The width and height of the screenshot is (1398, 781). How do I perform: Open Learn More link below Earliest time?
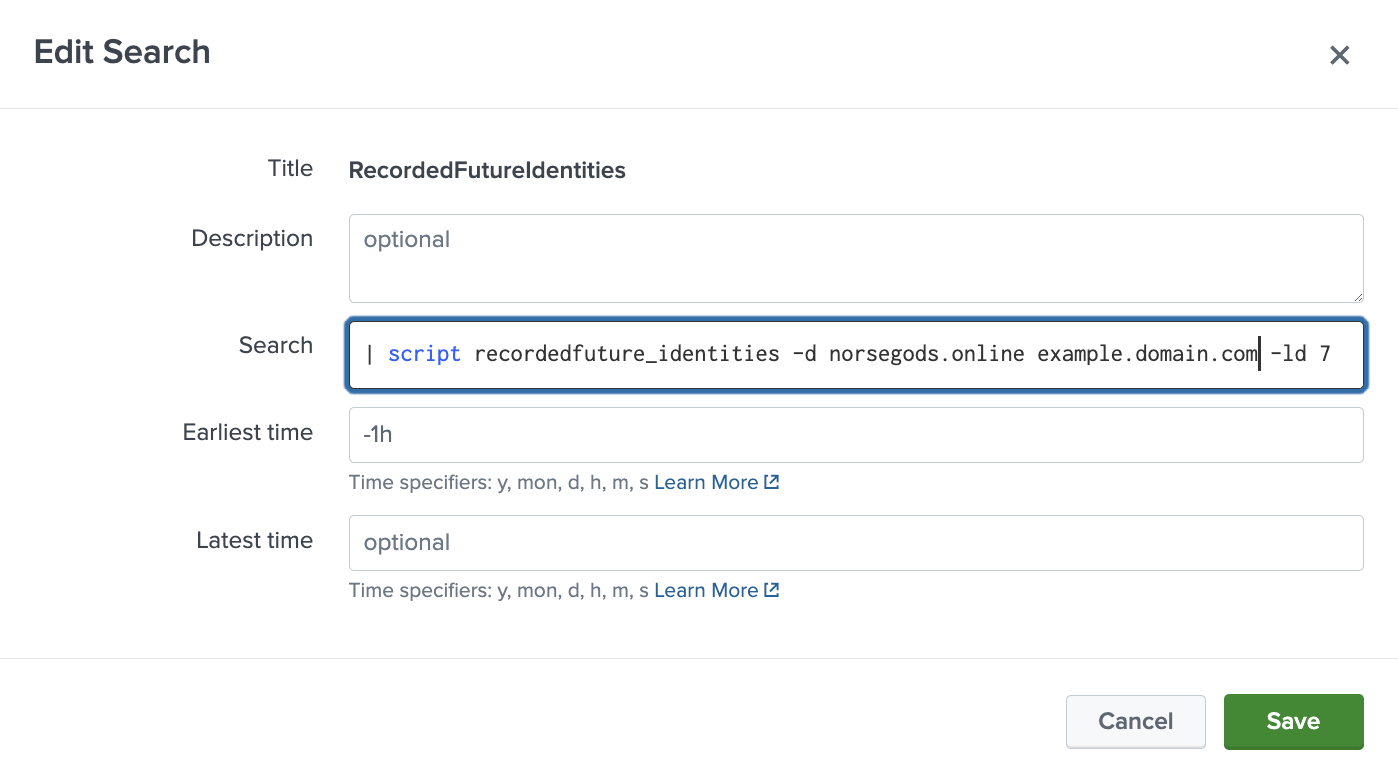(706, 482)
